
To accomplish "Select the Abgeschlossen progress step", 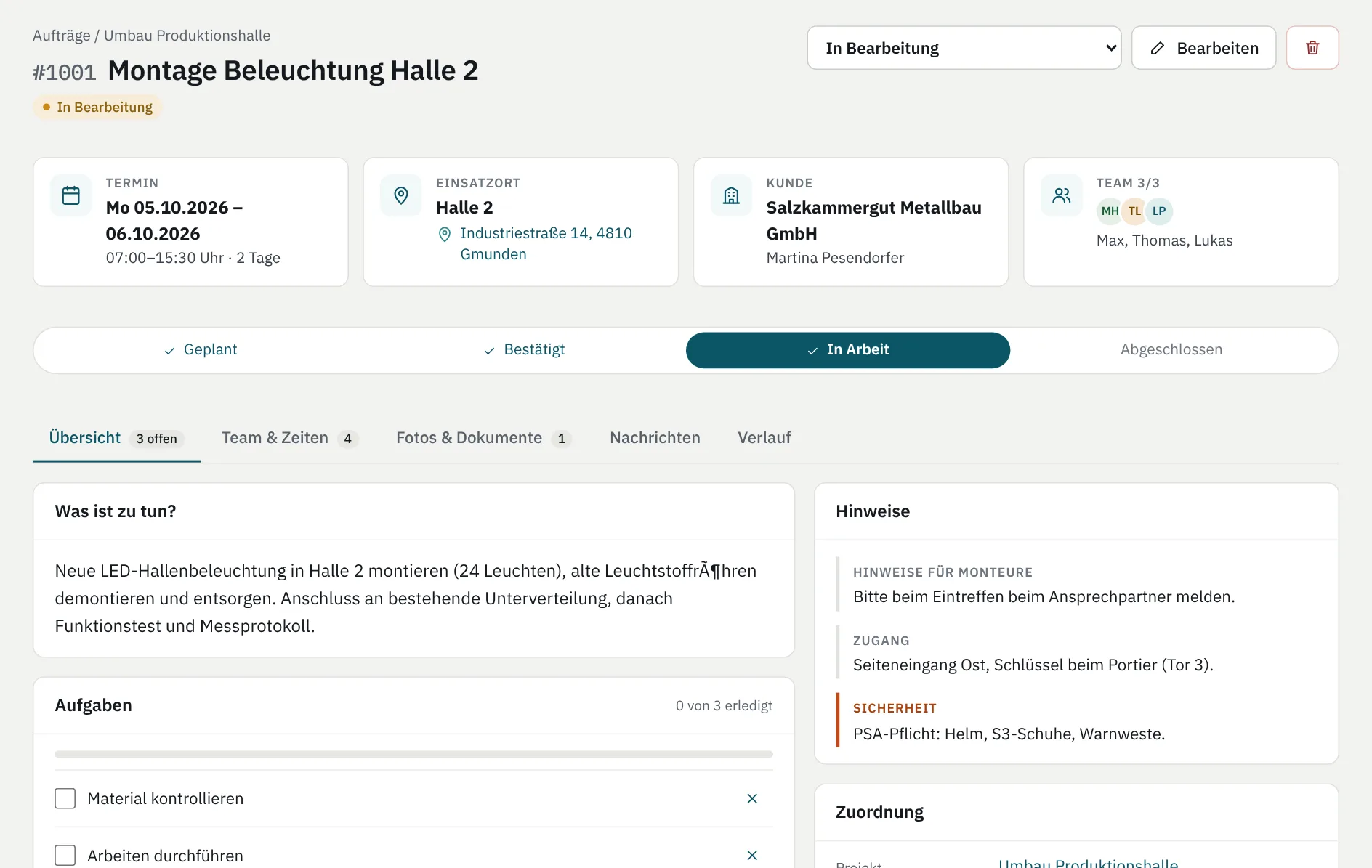I will click(1171, 349).
